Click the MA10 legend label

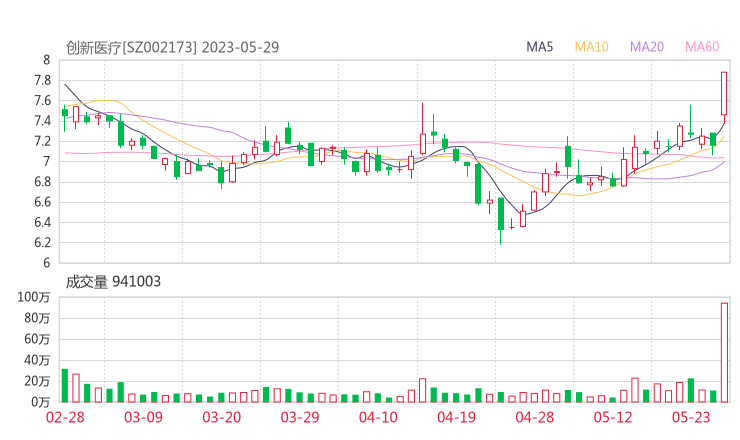tap(591, 47)
